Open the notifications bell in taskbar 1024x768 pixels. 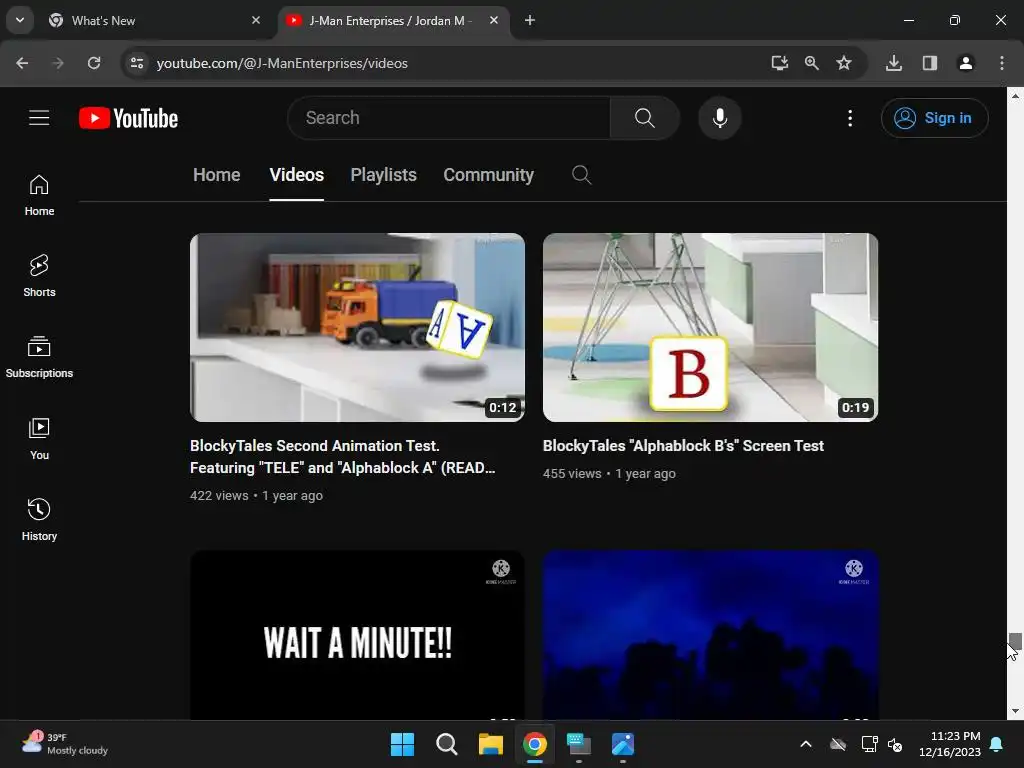pos(997,744)
